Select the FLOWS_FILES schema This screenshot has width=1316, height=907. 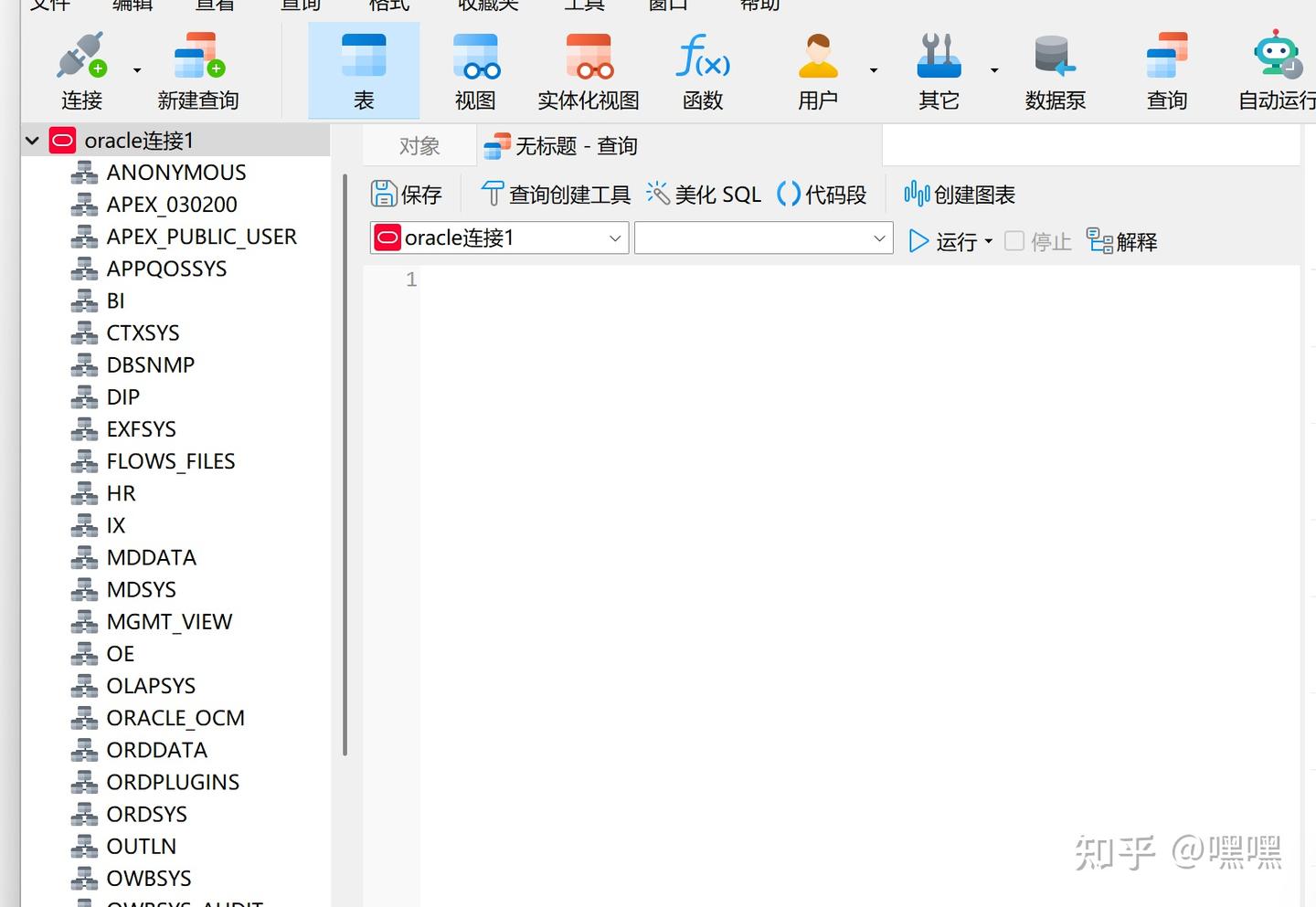tap(170, 461)
